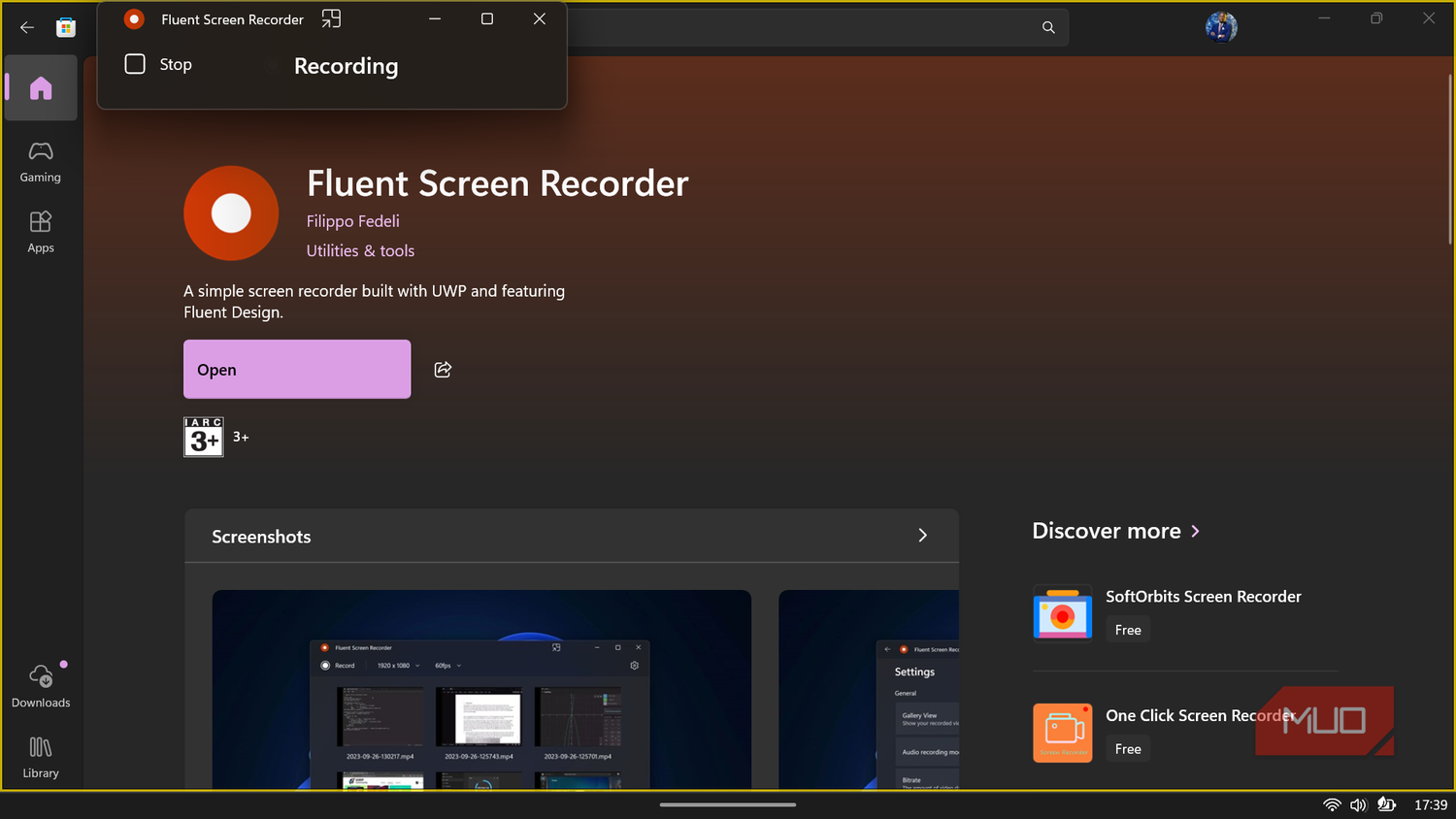The height and width of the screenshot is (819, 1456).
Task: Click the Wi-Fi icon in the system tray
Action: [x=1332, y=804]
